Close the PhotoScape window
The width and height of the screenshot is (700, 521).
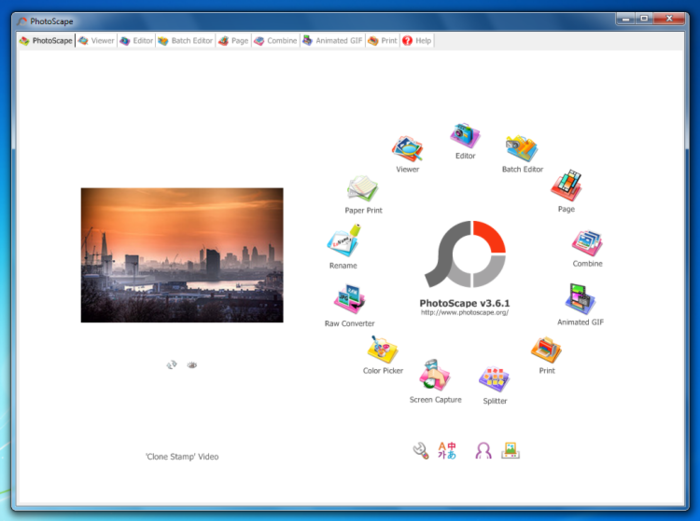tap(669, 19)
